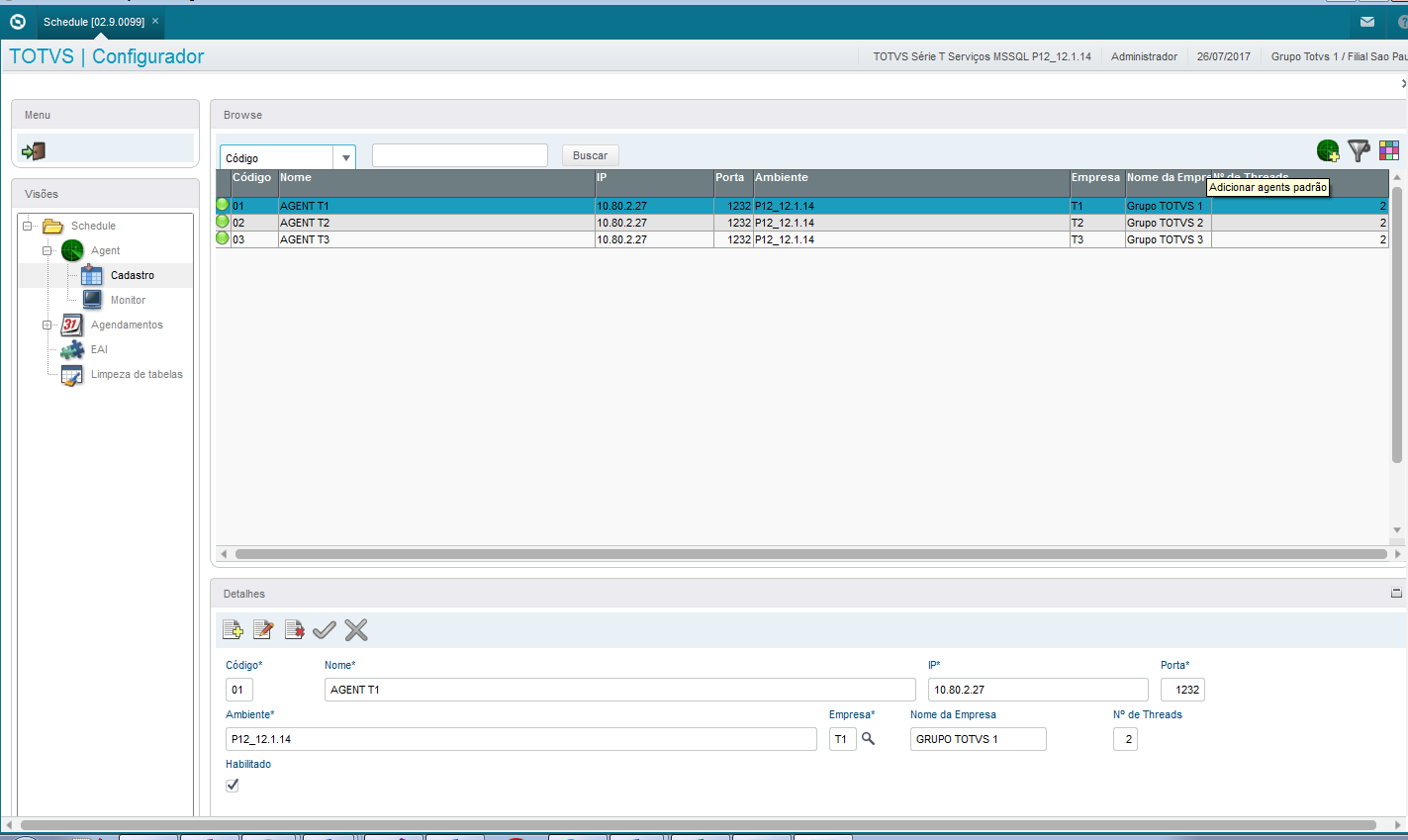The height and width of the screenshot is (840, 1408).
Task: Close the Schedule tab
Action: (155, 21)
